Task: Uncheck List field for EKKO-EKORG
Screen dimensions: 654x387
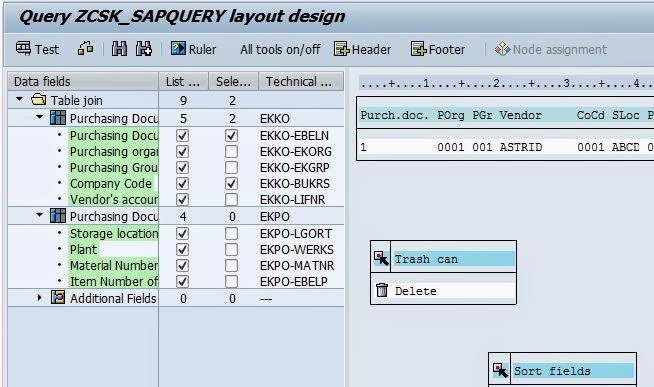Action: (x=183, y=151)
